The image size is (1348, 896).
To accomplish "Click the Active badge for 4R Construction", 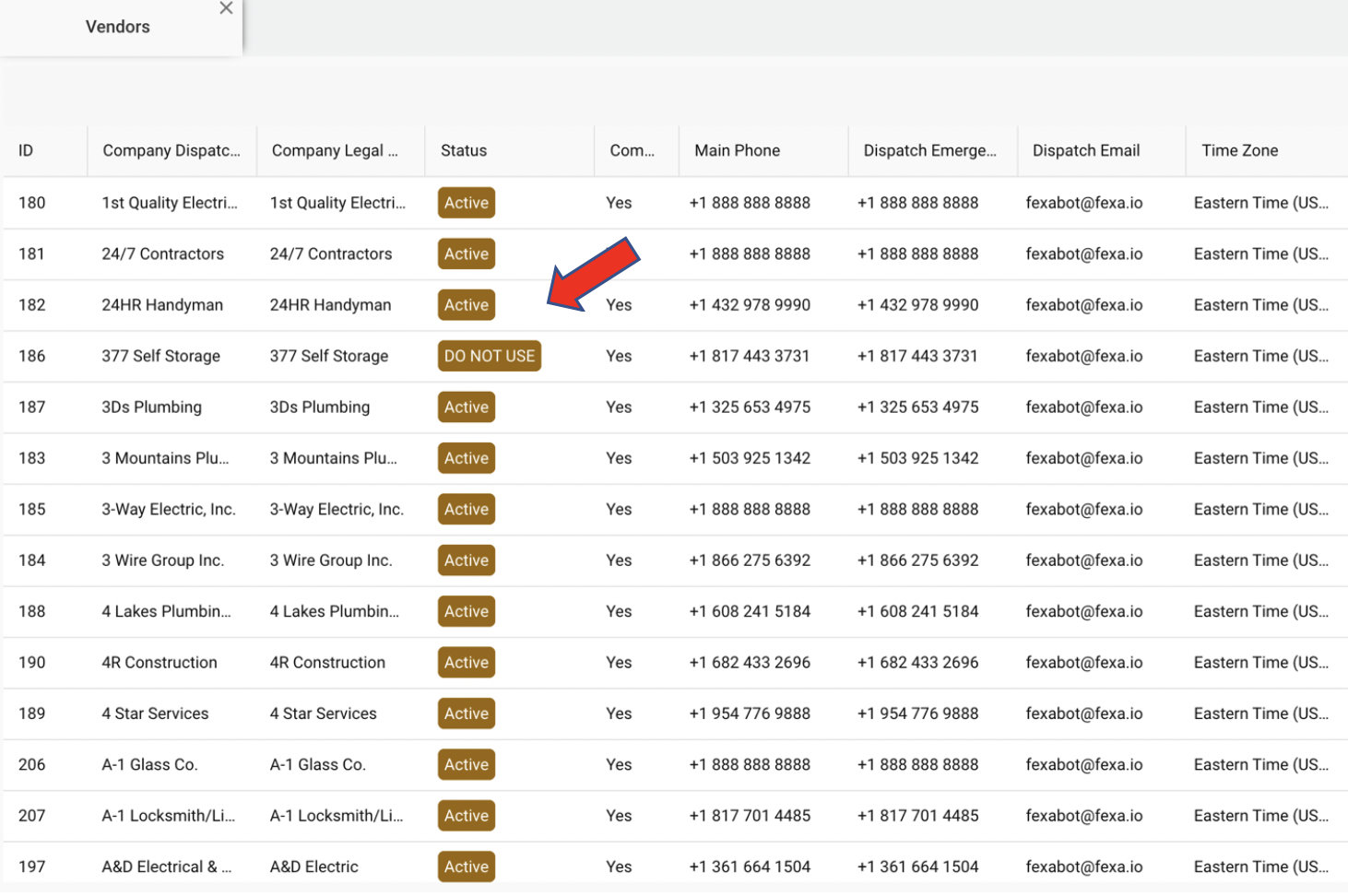I will click(x=466, y=662).
